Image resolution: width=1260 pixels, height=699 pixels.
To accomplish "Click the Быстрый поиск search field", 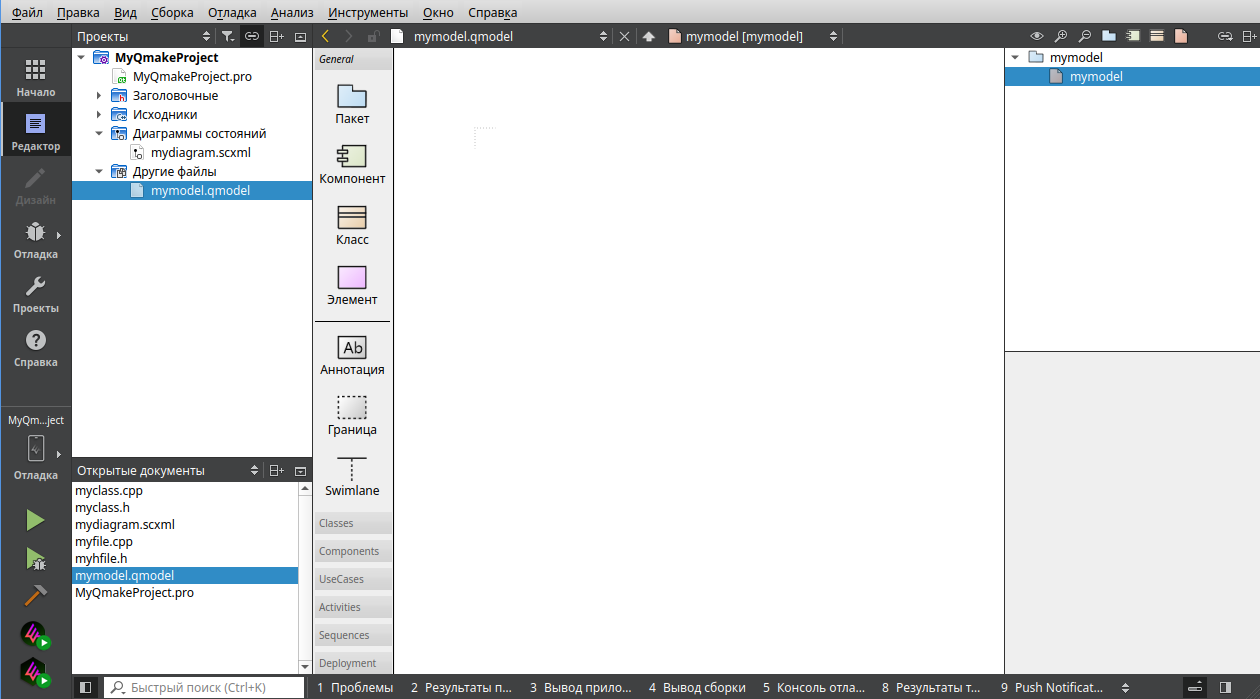I will pyautogui.click(x=205, y=688).
